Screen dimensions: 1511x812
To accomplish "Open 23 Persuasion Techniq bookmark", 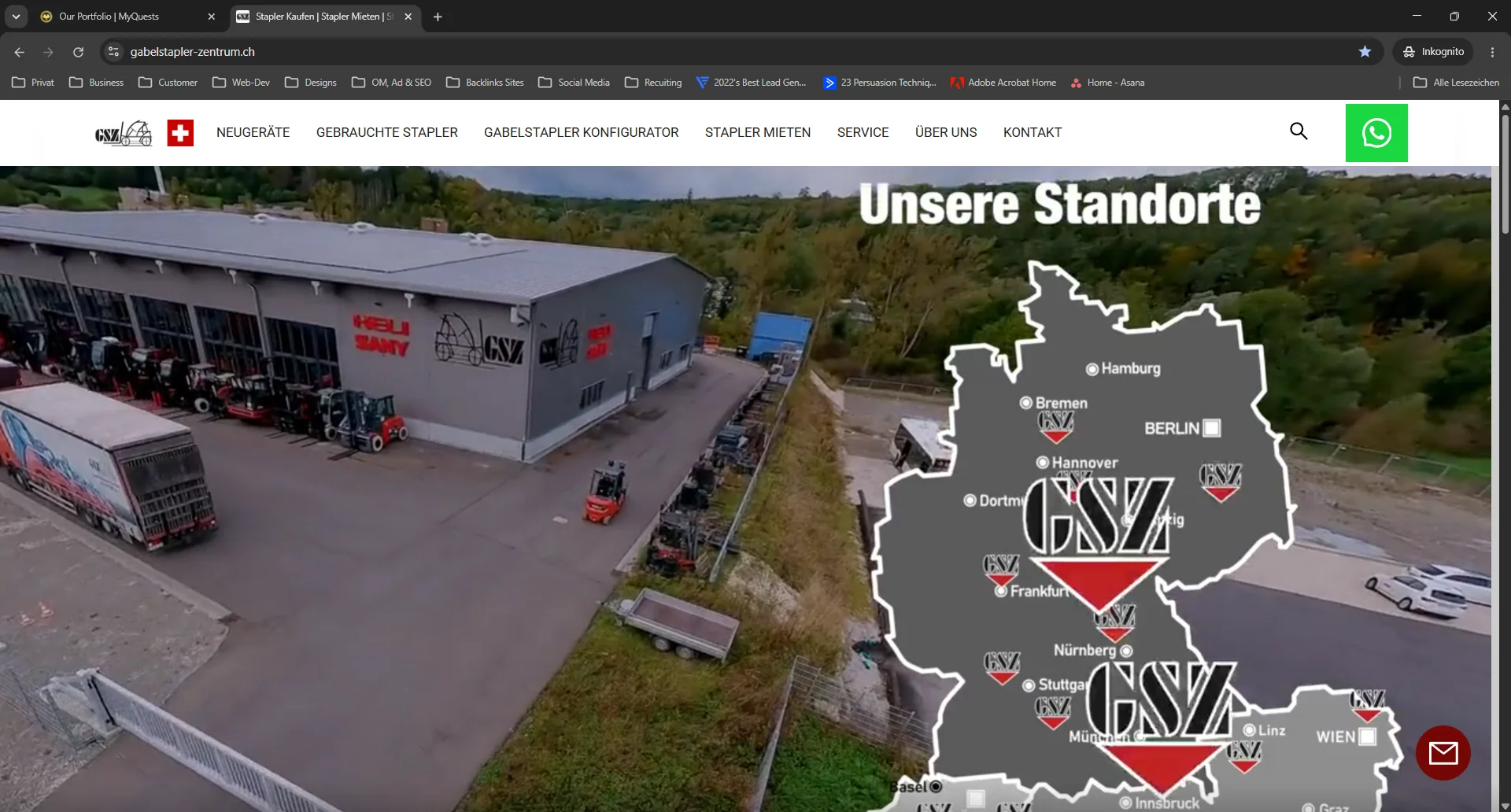I will point(880,83).
